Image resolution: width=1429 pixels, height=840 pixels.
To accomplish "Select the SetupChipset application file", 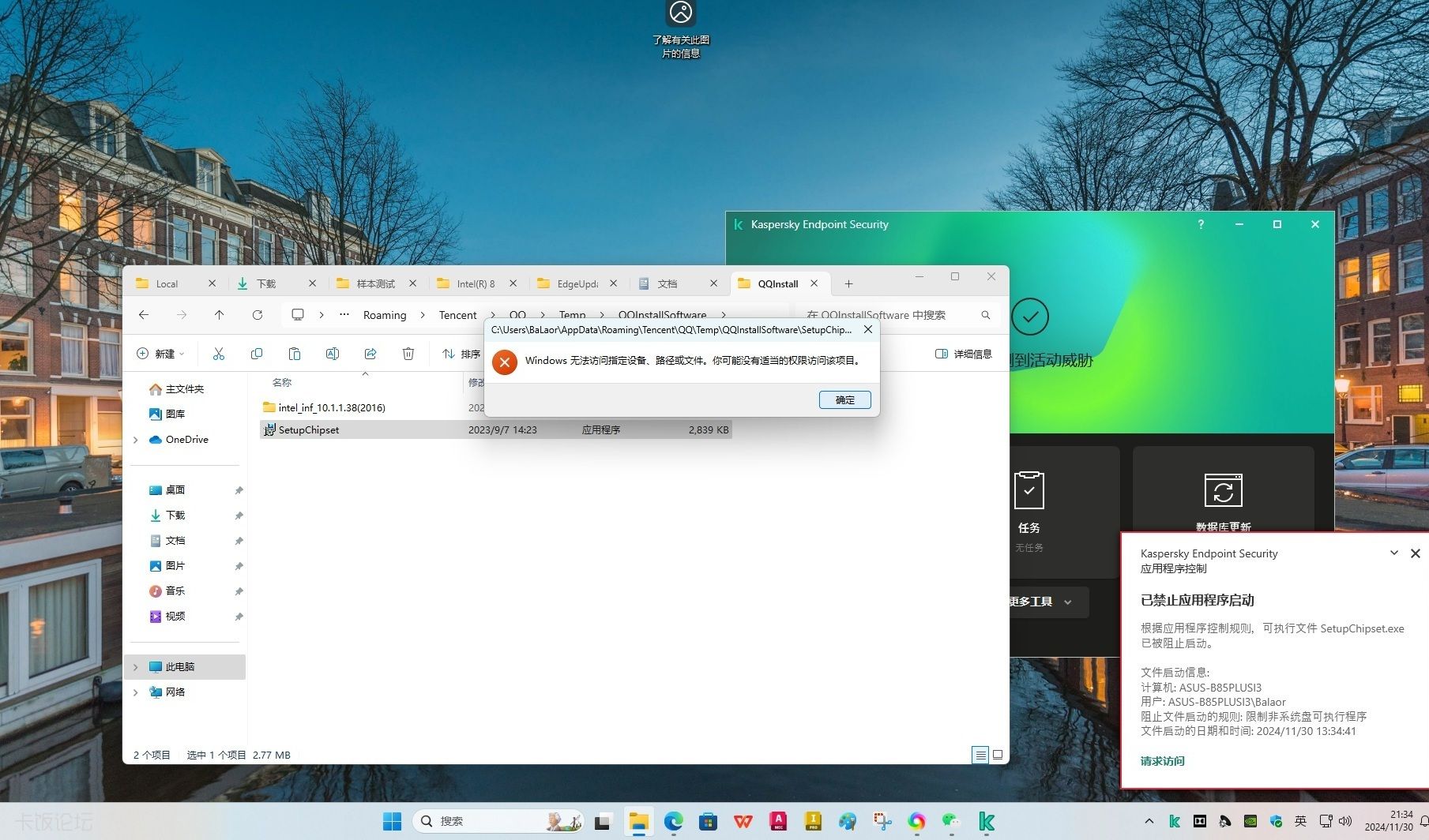I will [x=495, y=429].
